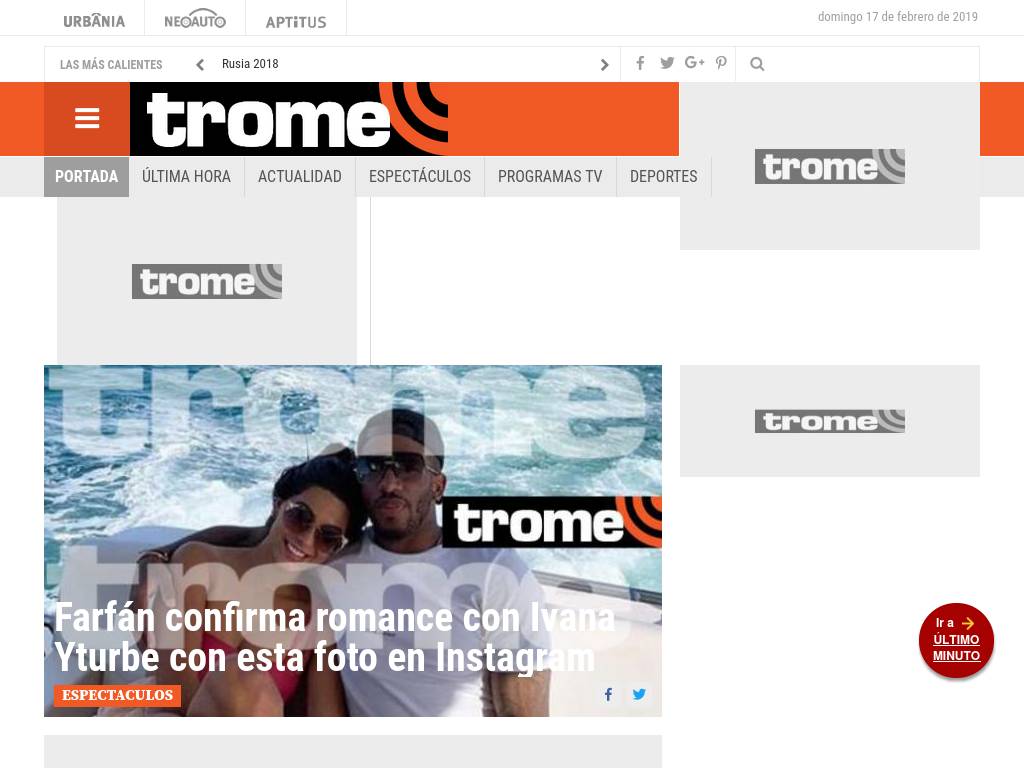The height and width of the screenshot is (768, 1024).
Task: Open the Última Hora section
Action: pyautogui.click(x=186, y=176)
